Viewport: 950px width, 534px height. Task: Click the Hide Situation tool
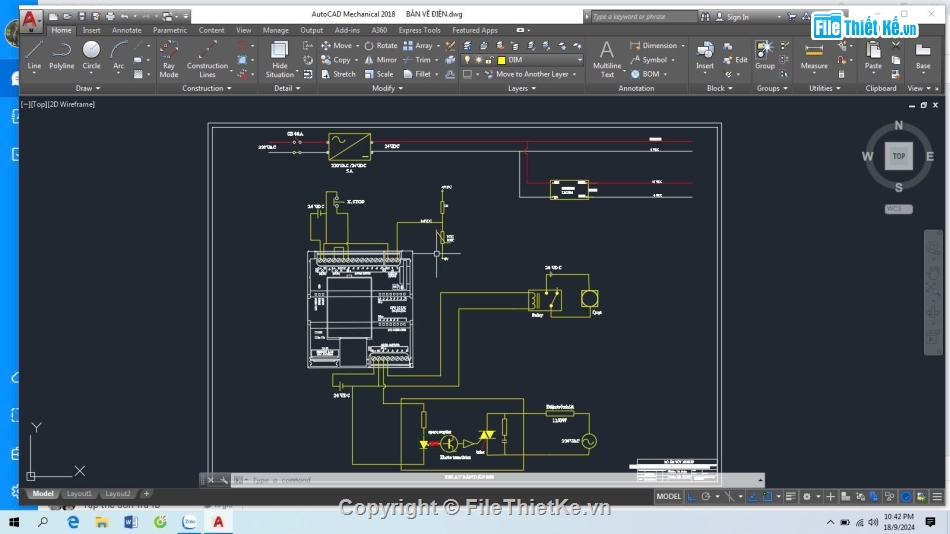click(x=279, y=59)
